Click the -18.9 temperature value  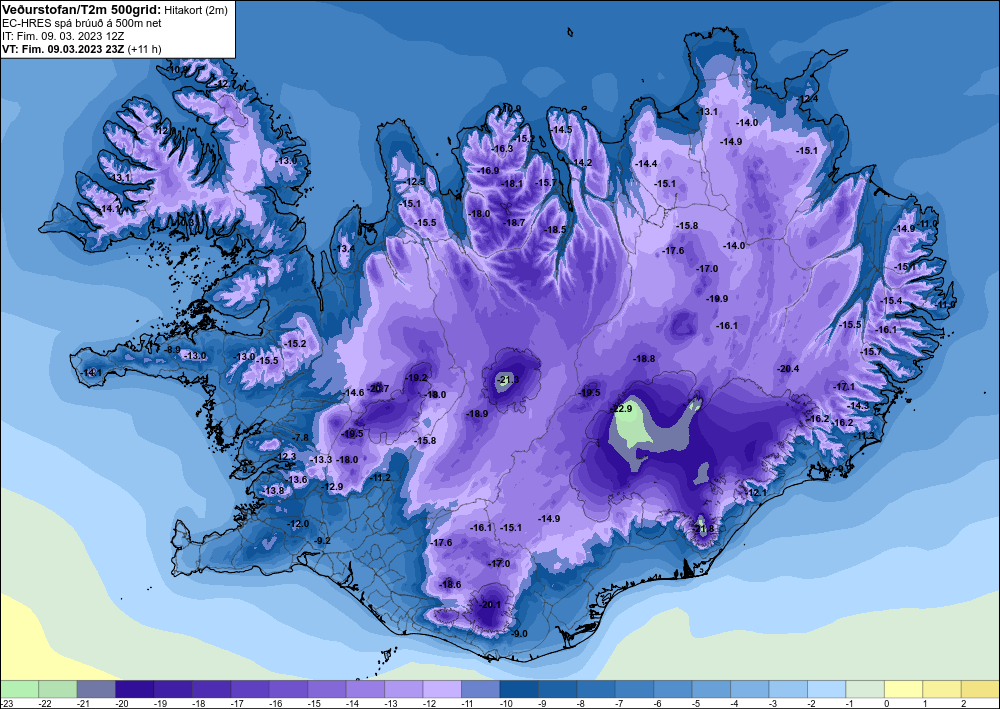point(477,414)
